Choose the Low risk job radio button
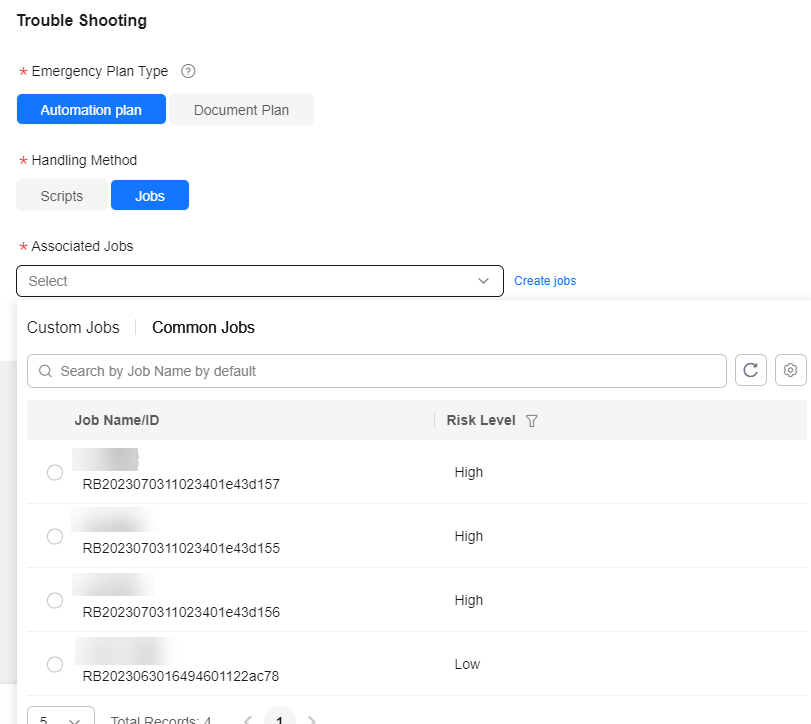This screenshot has height=724, width=811. (x=55, y=665)
